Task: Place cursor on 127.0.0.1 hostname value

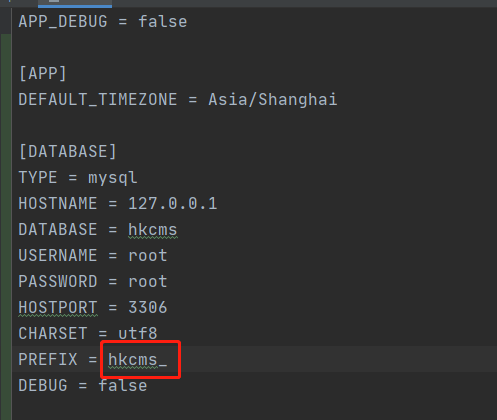Action: 173,203
